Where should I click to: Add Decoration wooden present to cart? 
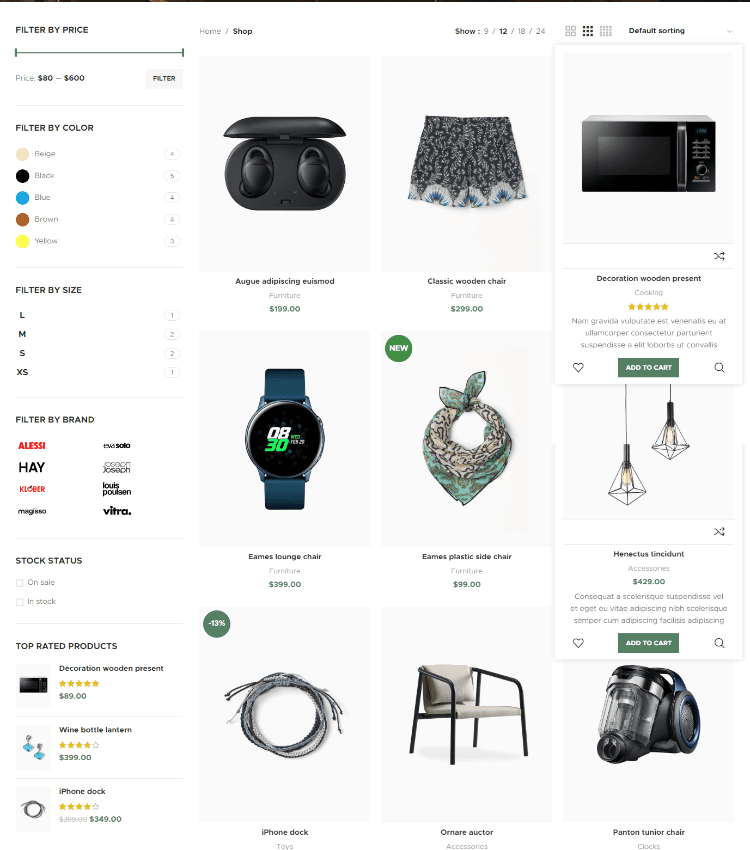click(x=648, y=368)
